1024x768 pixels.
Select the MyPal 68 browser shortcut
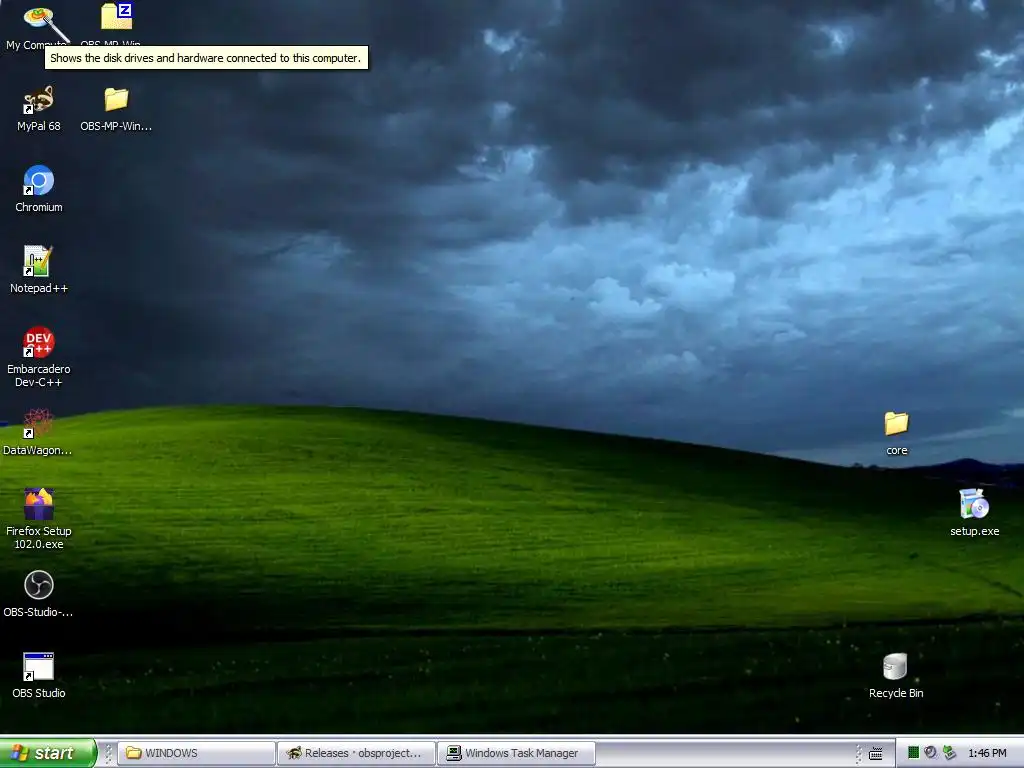(x=39, y=99)
